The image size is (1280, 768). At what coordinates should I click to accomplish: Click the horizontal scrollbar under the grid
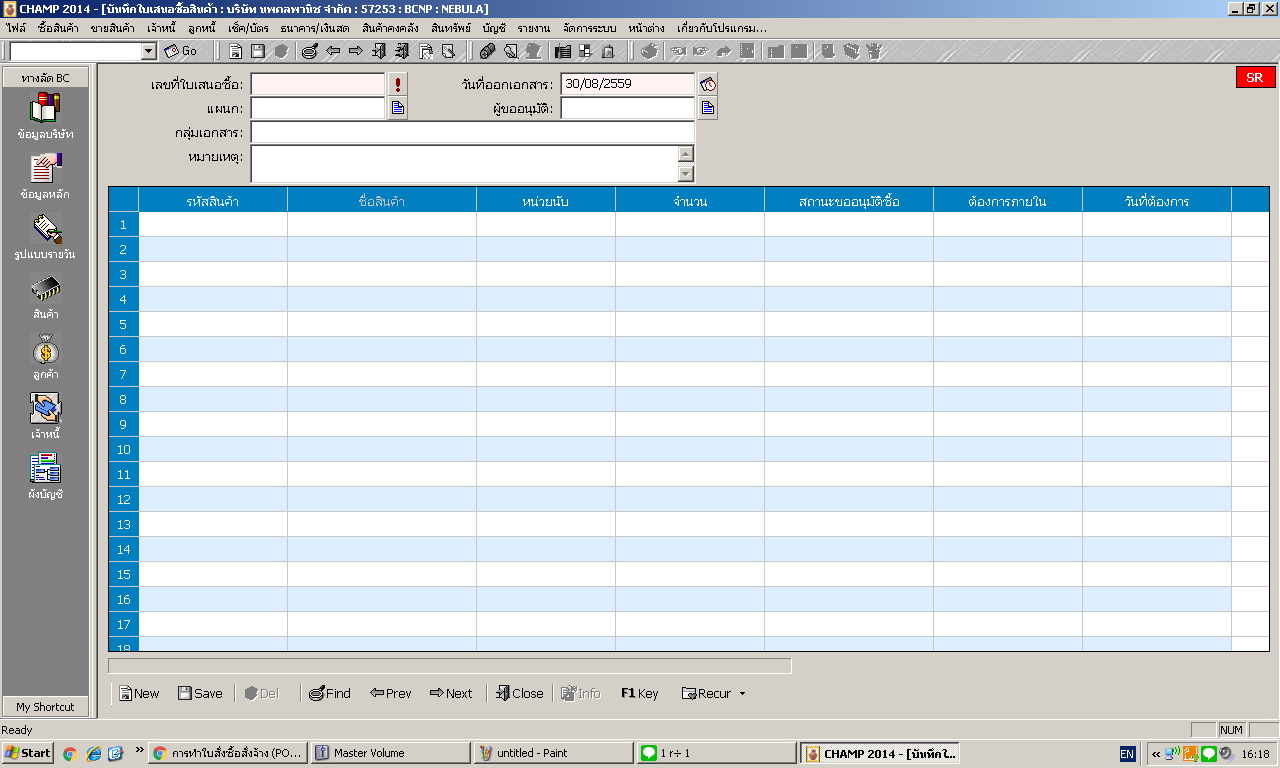click(450, 665)
